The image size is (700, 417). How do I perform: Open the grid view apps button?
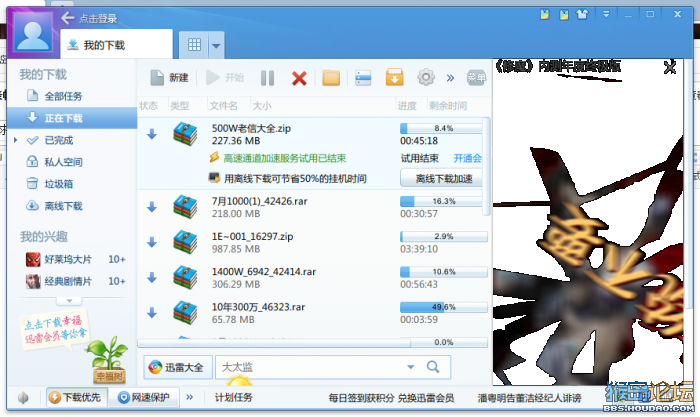pos(194,45)
